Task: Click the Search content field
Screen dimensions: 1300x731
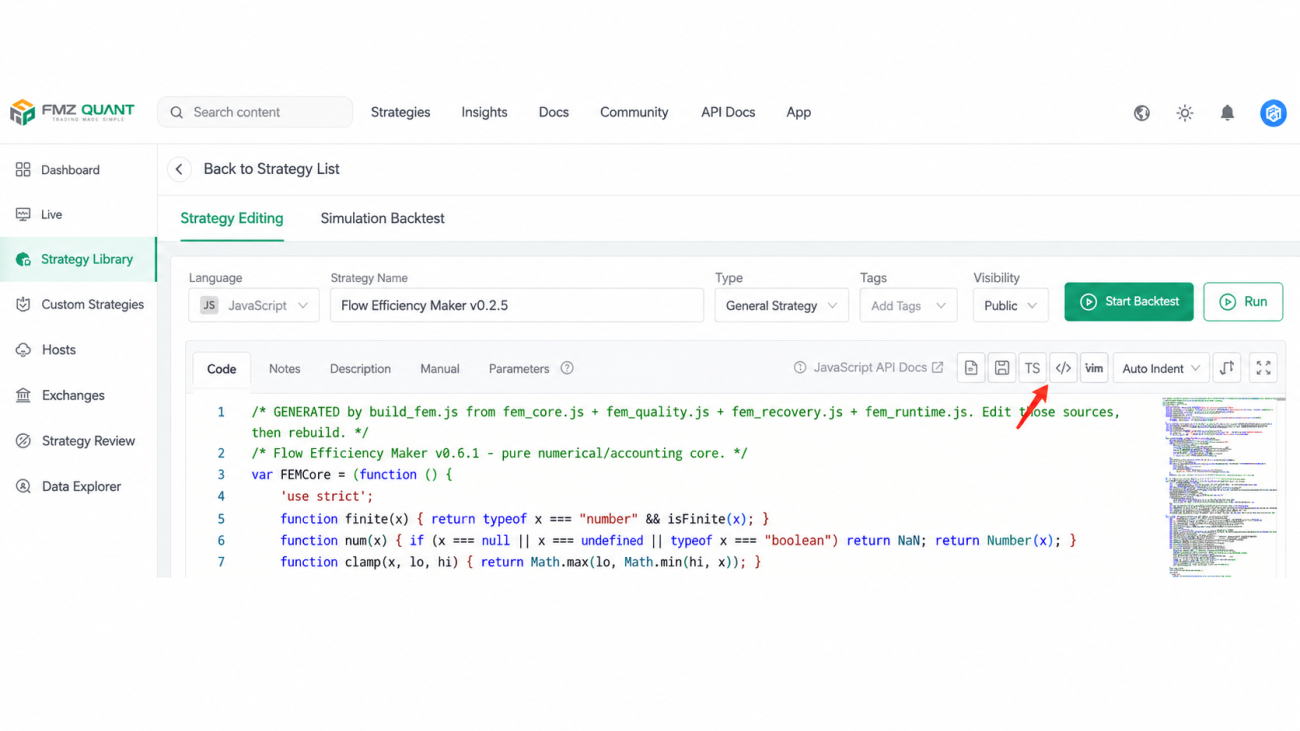Action: point(255,112)
